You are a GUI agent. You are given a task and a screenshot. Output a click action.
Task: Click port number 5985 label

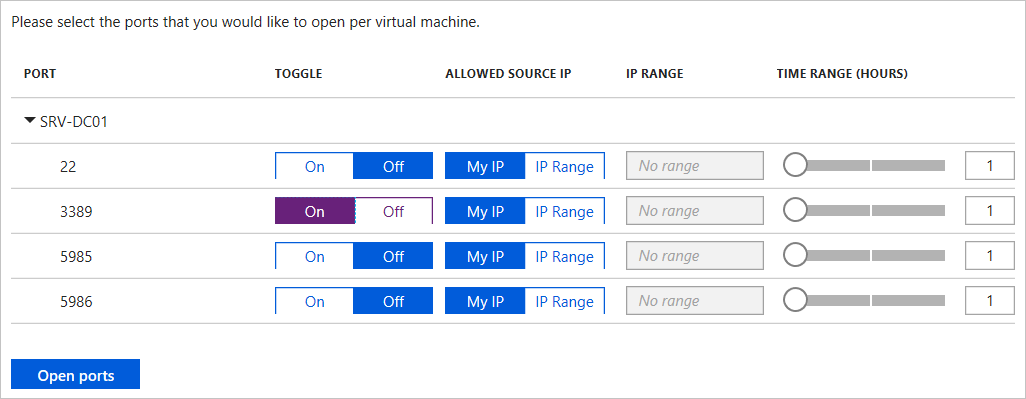[x=76, y=256]
